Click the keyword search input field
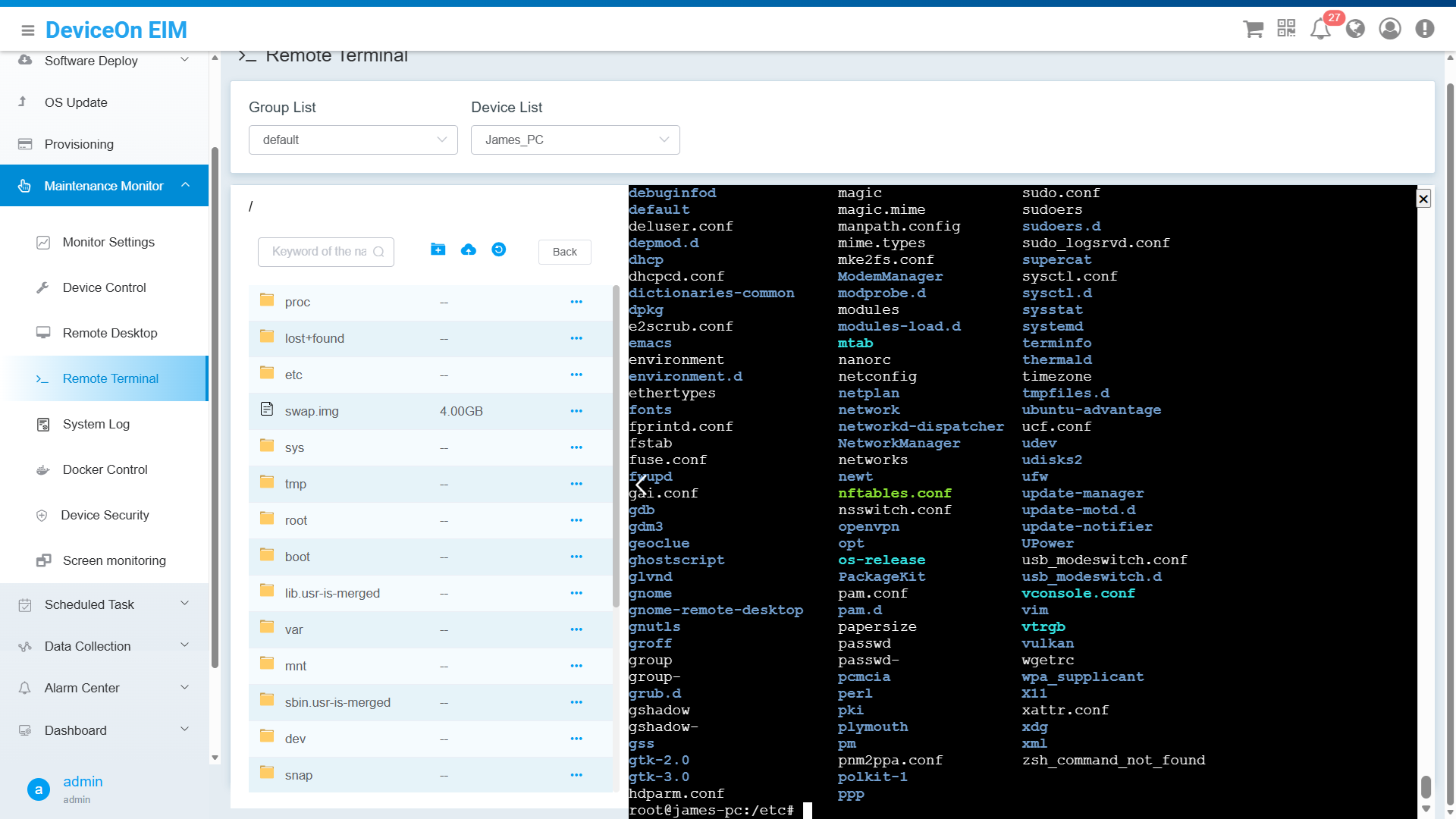1456x819 pixels. [x=325, y=251]
